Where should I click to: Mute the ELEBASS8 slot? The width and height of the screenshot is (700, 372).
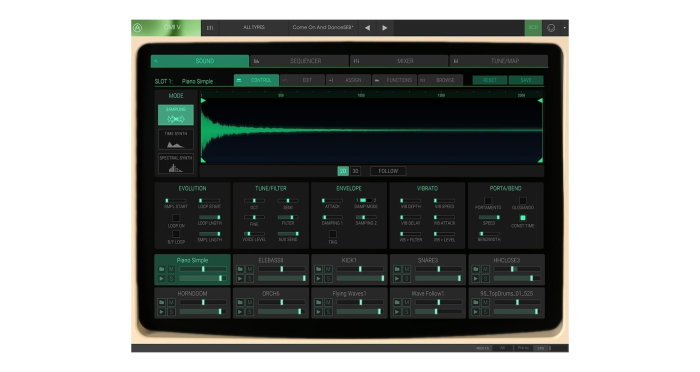(x=250, y=269)
